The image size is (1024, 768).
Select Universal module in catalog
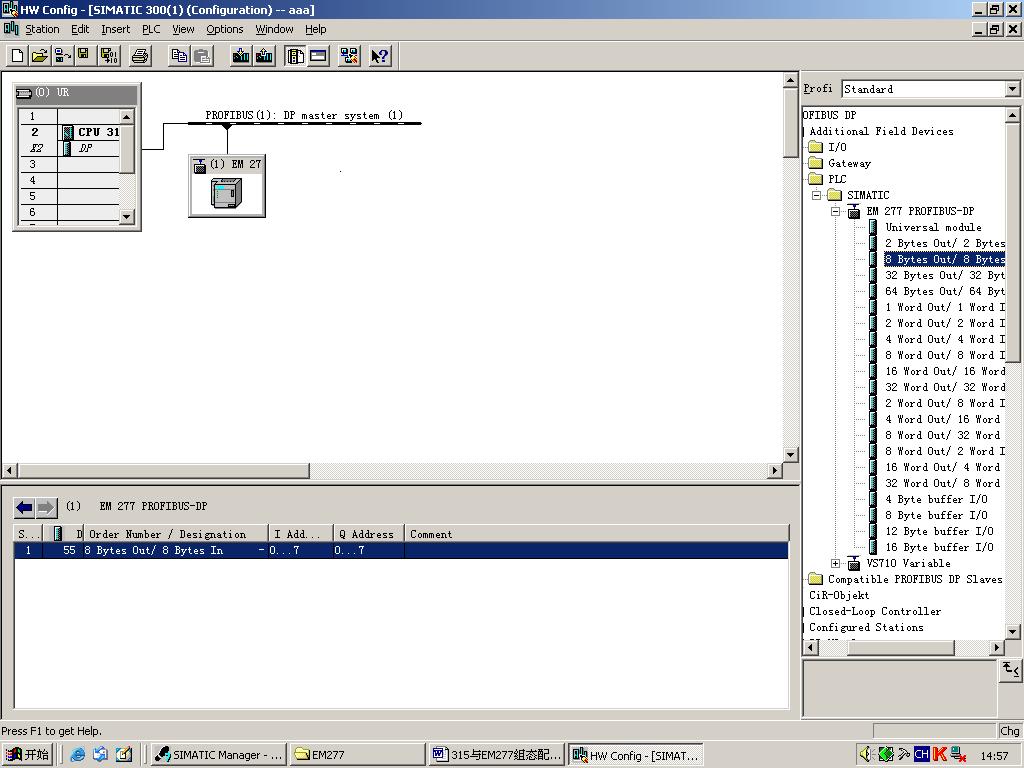coord(933,227)
